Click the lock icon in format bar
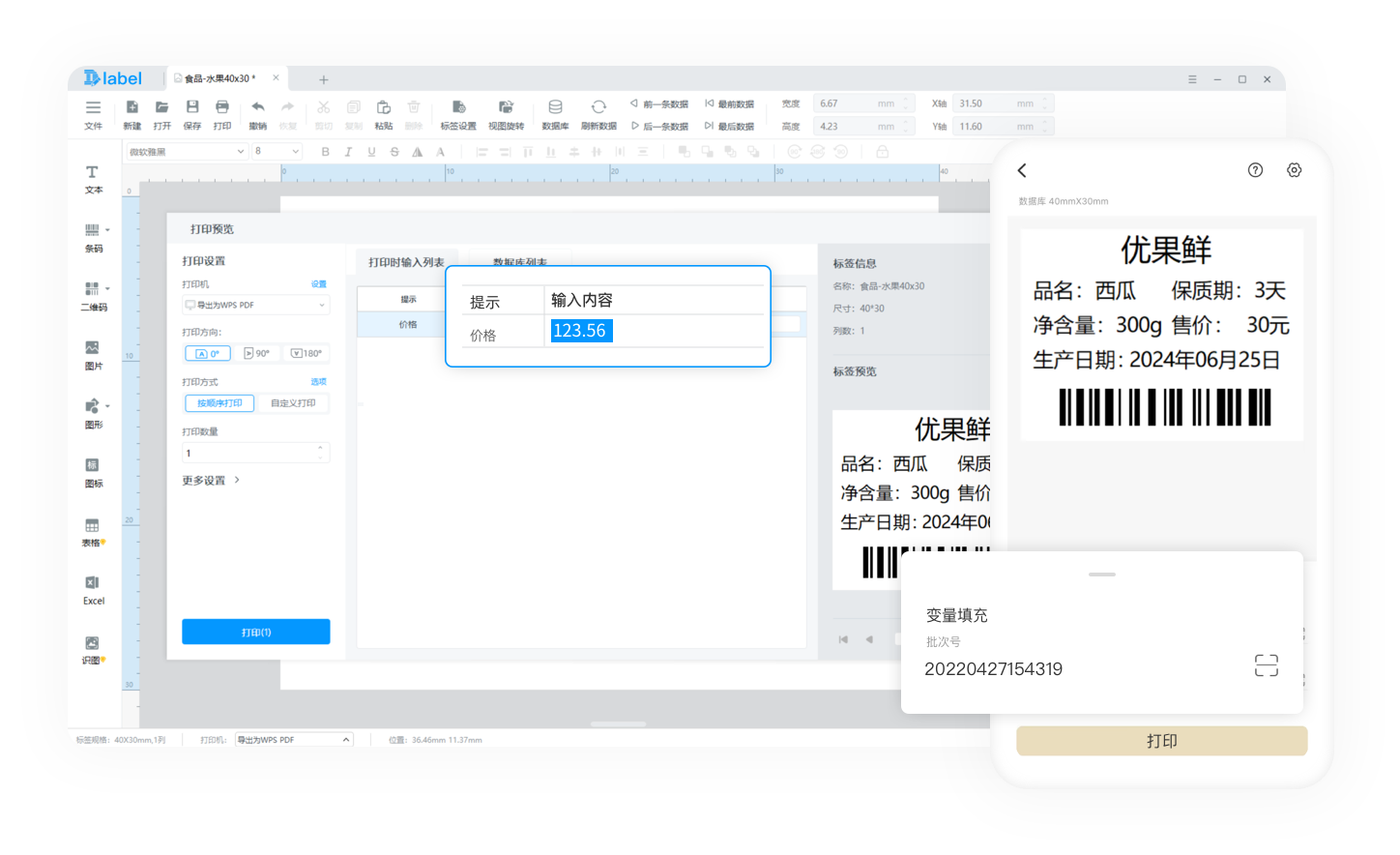This screenshot has width=1400, height=855. 882,152
